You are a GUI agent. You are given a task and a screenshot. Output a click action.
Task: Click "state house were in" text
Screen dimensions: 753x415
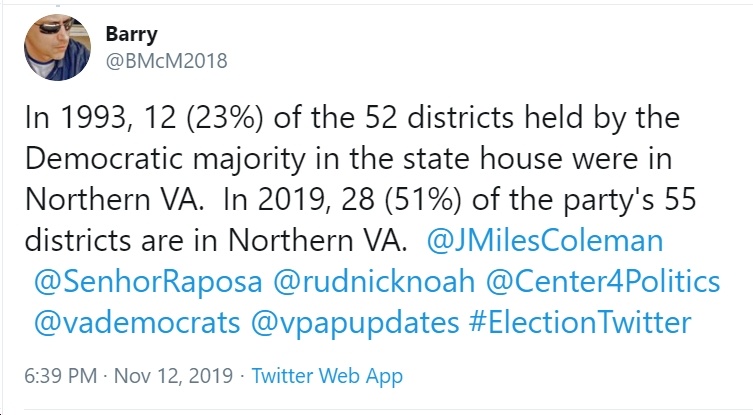[537, 159]
